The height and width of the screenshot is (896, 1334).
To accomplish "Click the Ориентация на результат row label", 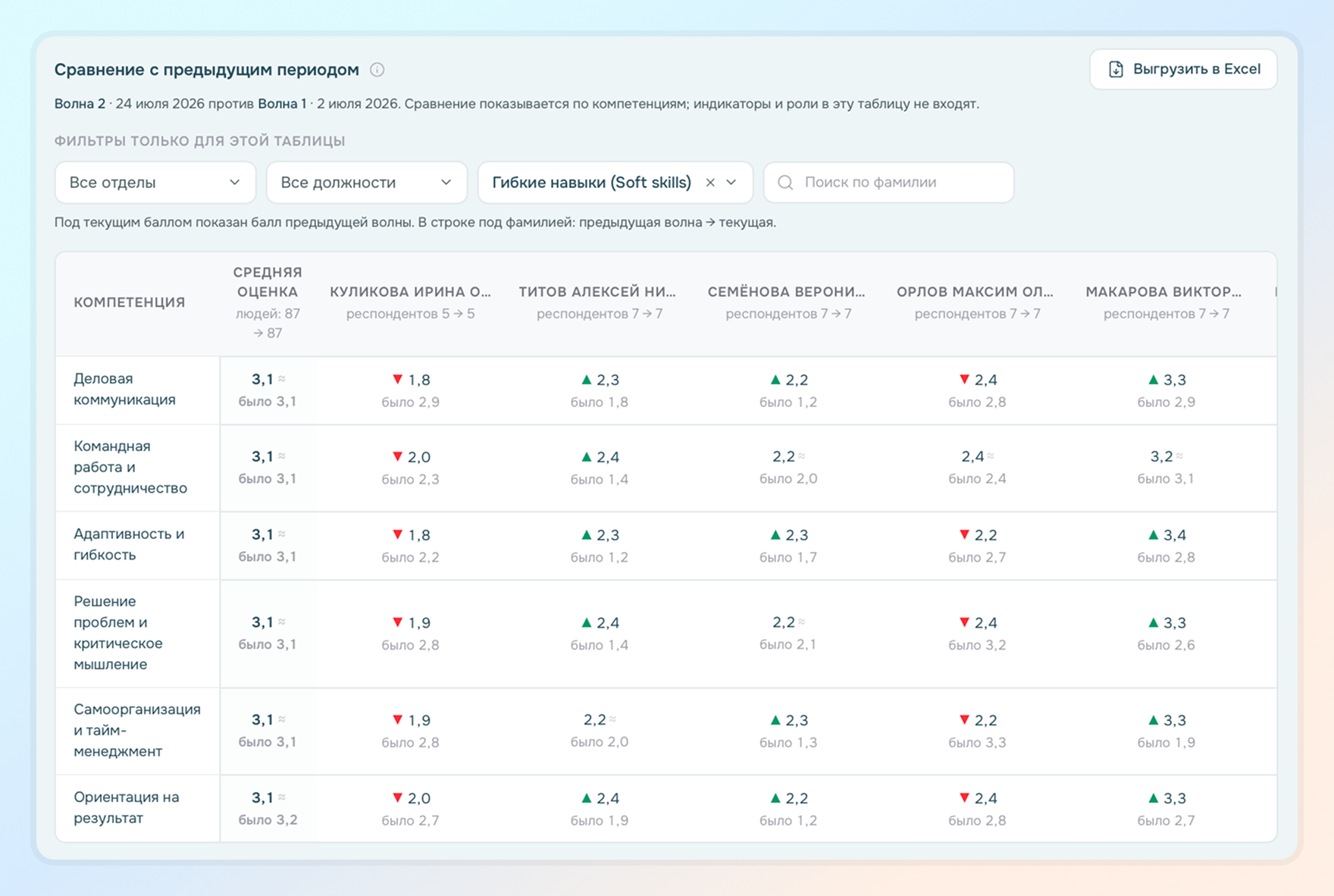I will pyautogui.click(x=127, y=807).
